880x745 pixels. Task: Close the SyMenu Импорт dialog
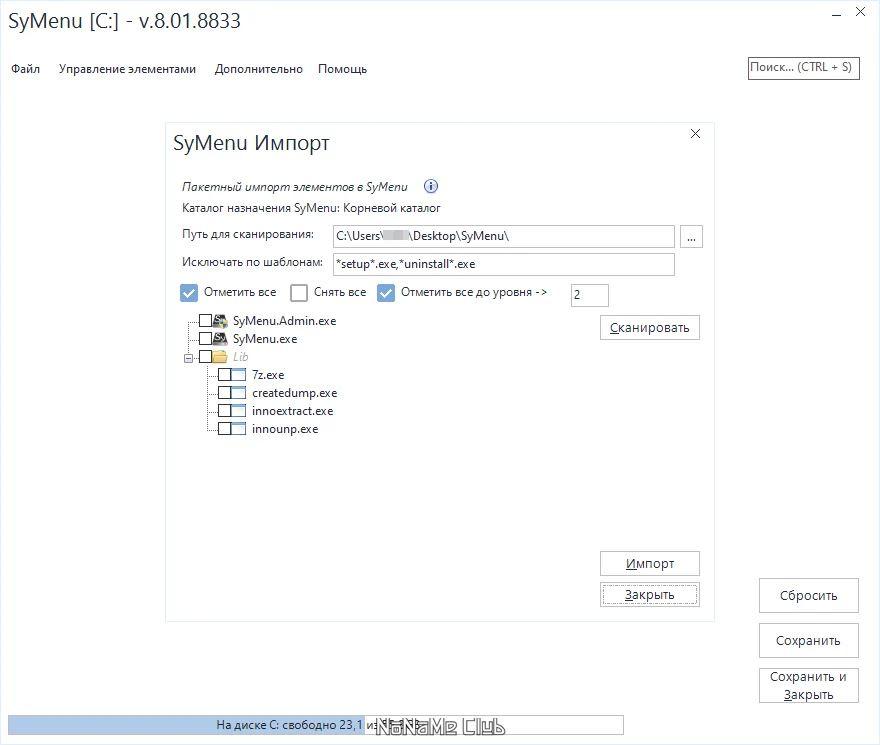(x=695, y=134)
